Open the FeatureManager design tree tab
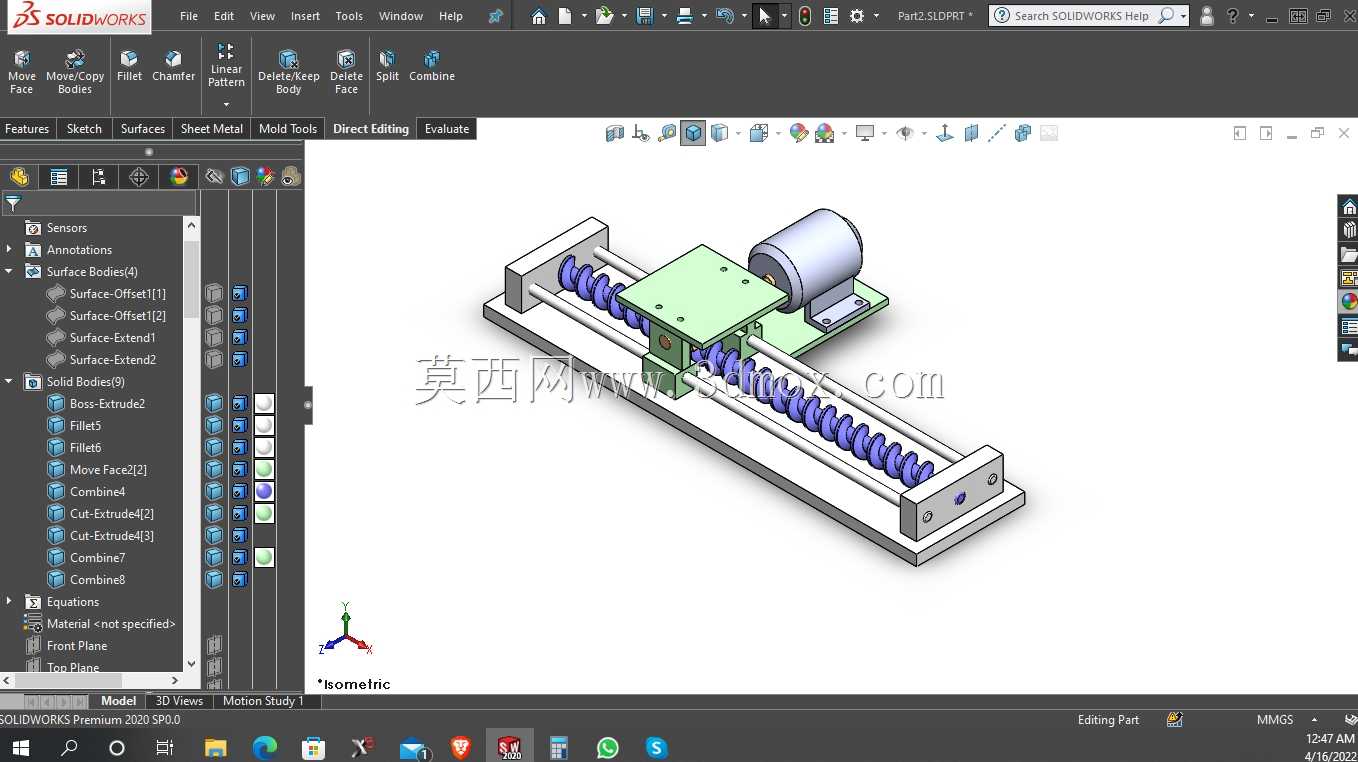This screenshot has width=1358, height=762. pos(19,177)
